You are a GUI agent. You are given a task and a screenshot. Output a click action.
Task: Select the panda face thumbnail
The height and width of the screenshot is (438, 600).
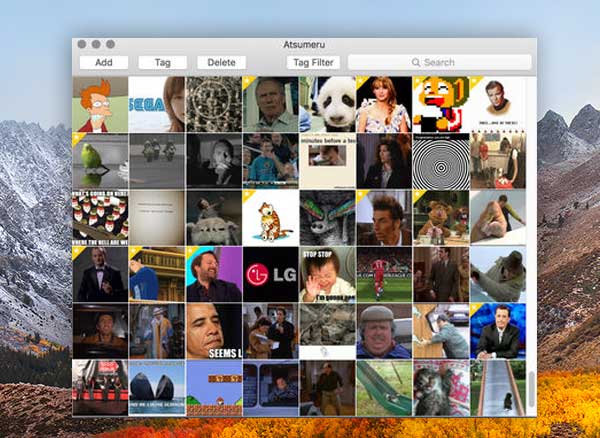(328, 104)
